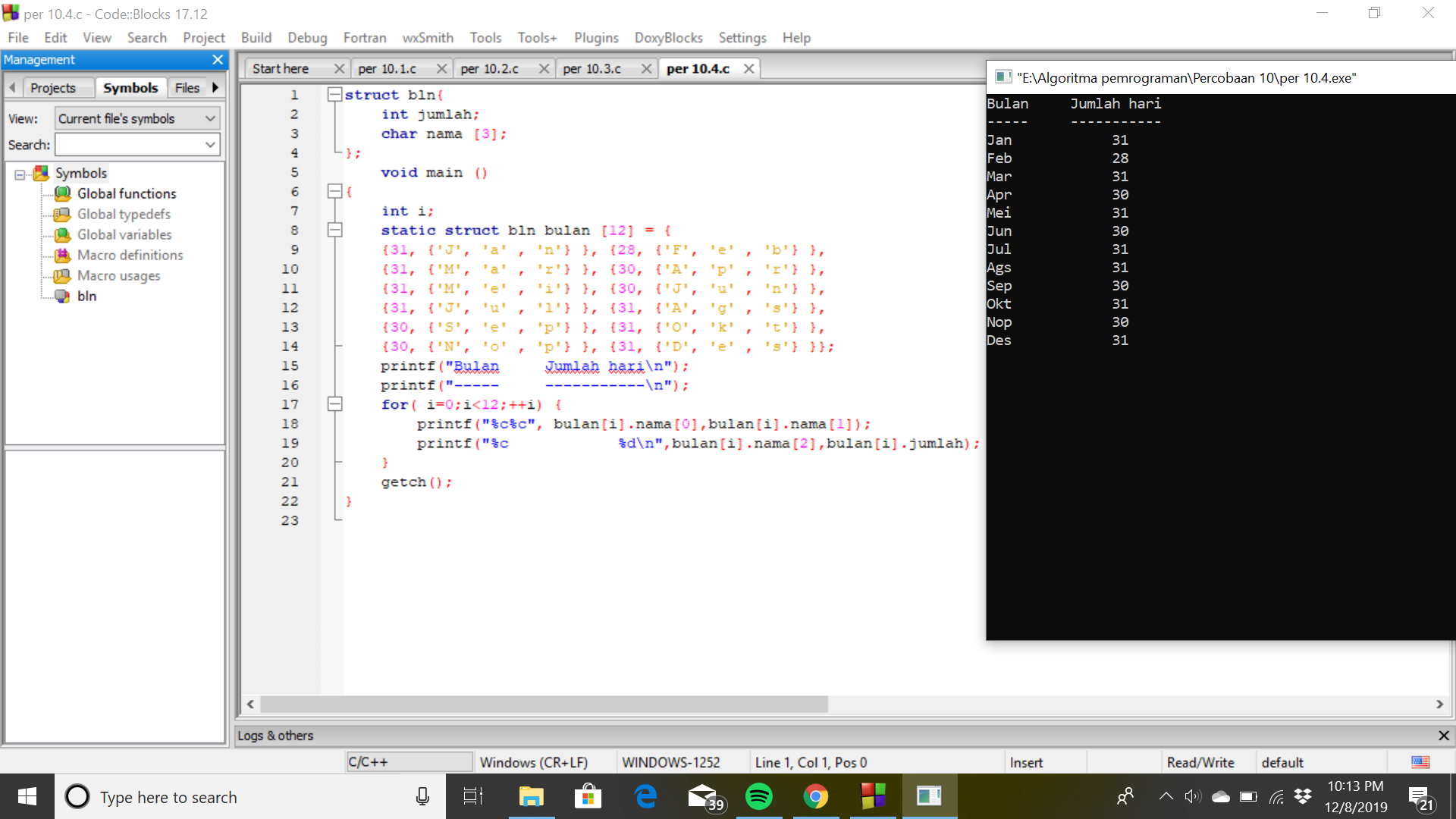Collapse the struct bln fold marker

coord(334,95)
